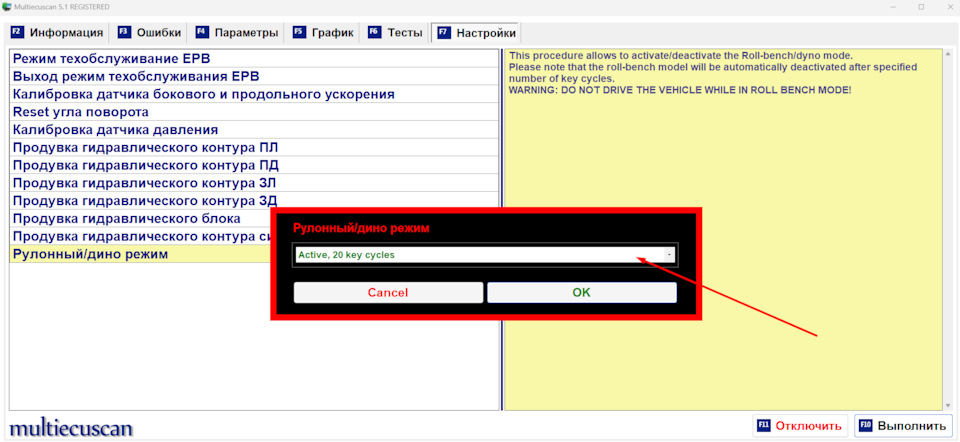Select Продувка гидравлического контура ПЛ
Image resolution: width=960 pixels, height=442 pixels.
coord(254,148)
